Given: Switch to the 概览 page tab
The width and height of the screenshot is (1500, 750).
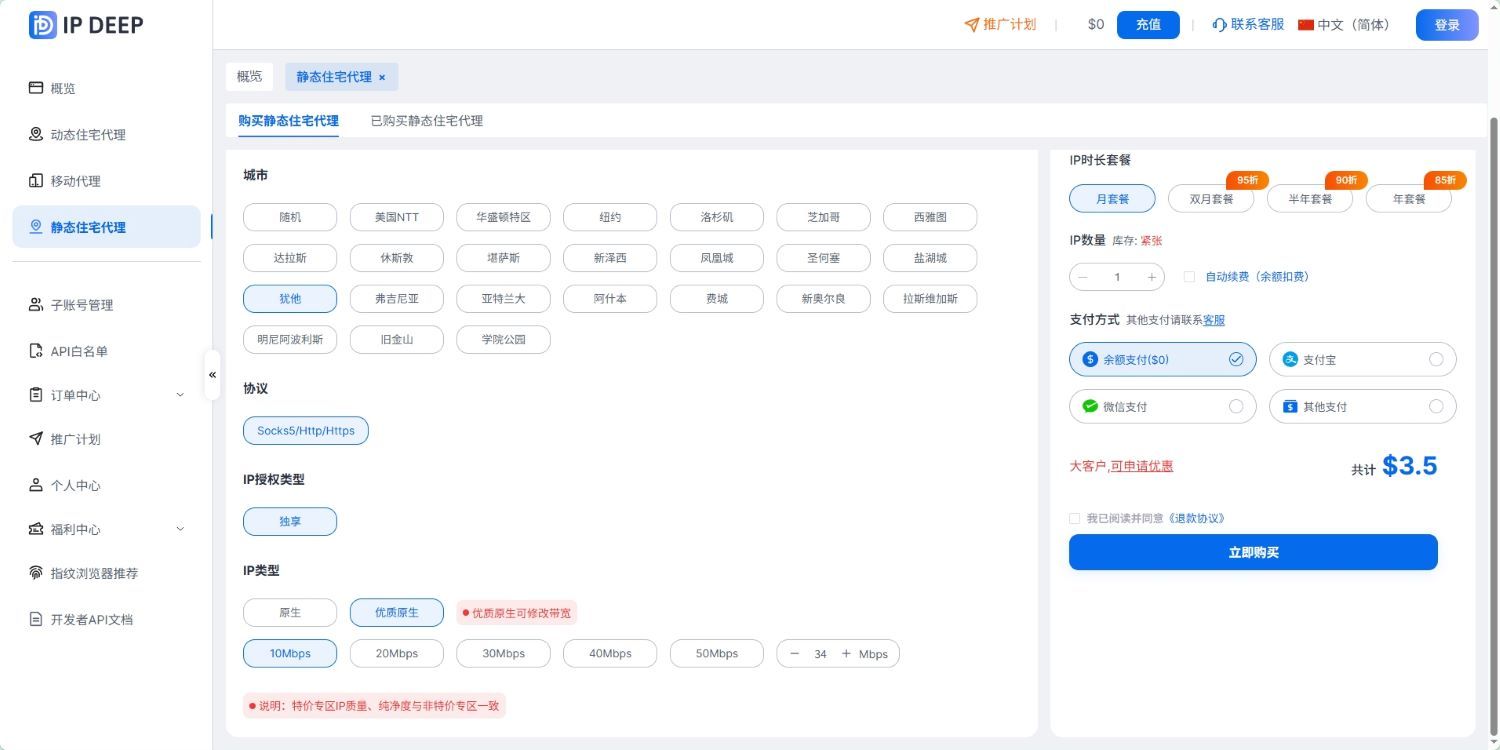Looking at the screenshot, I should [249, 76].
